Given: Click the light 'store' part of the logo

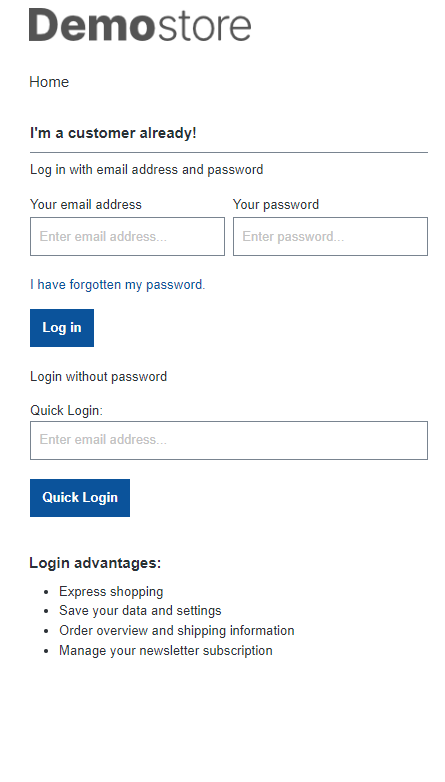Looking at the screenshot, I should [204, 27].
